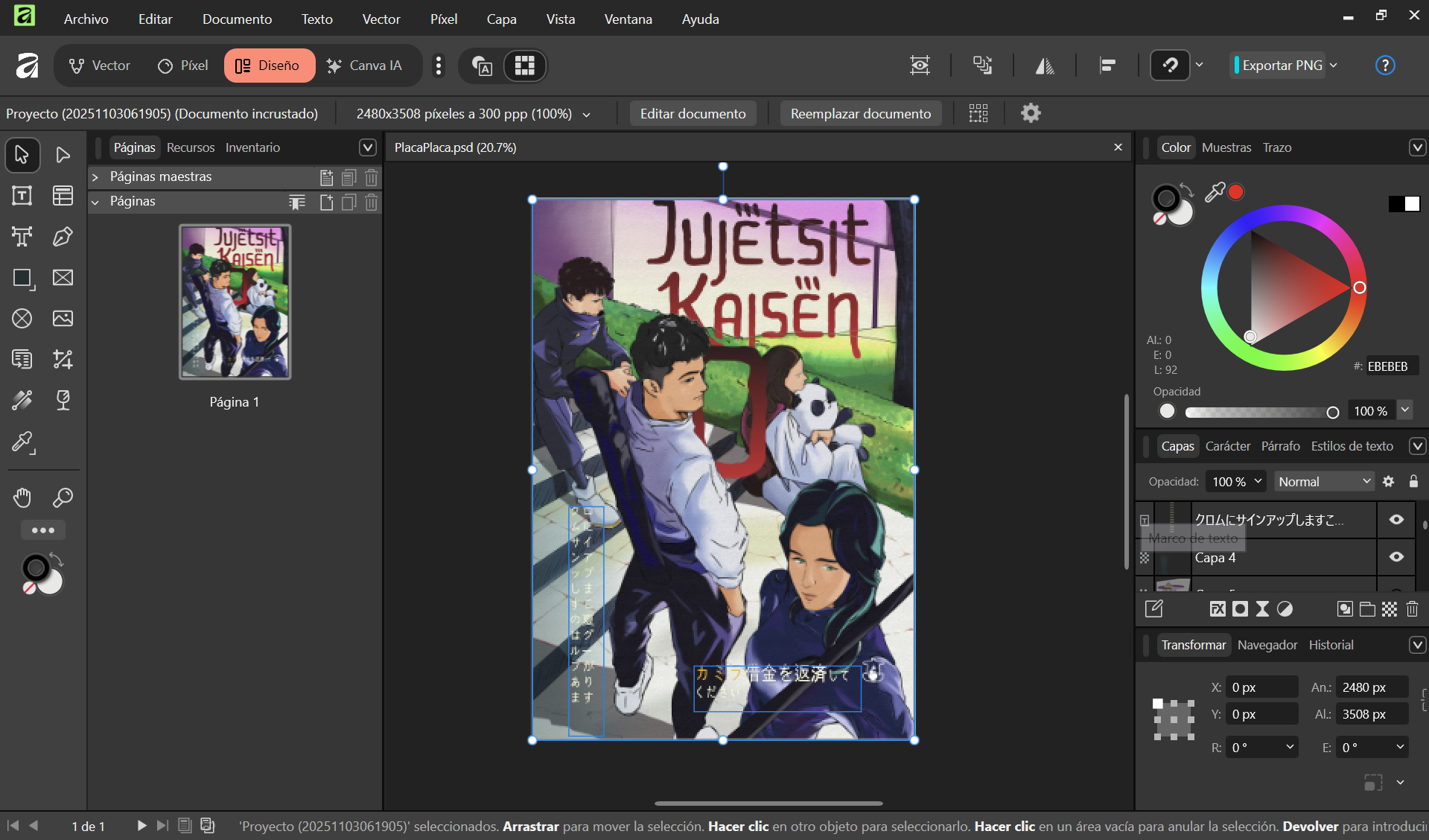
Task: Click the color picker eyedropper tool
Action: 22,442
